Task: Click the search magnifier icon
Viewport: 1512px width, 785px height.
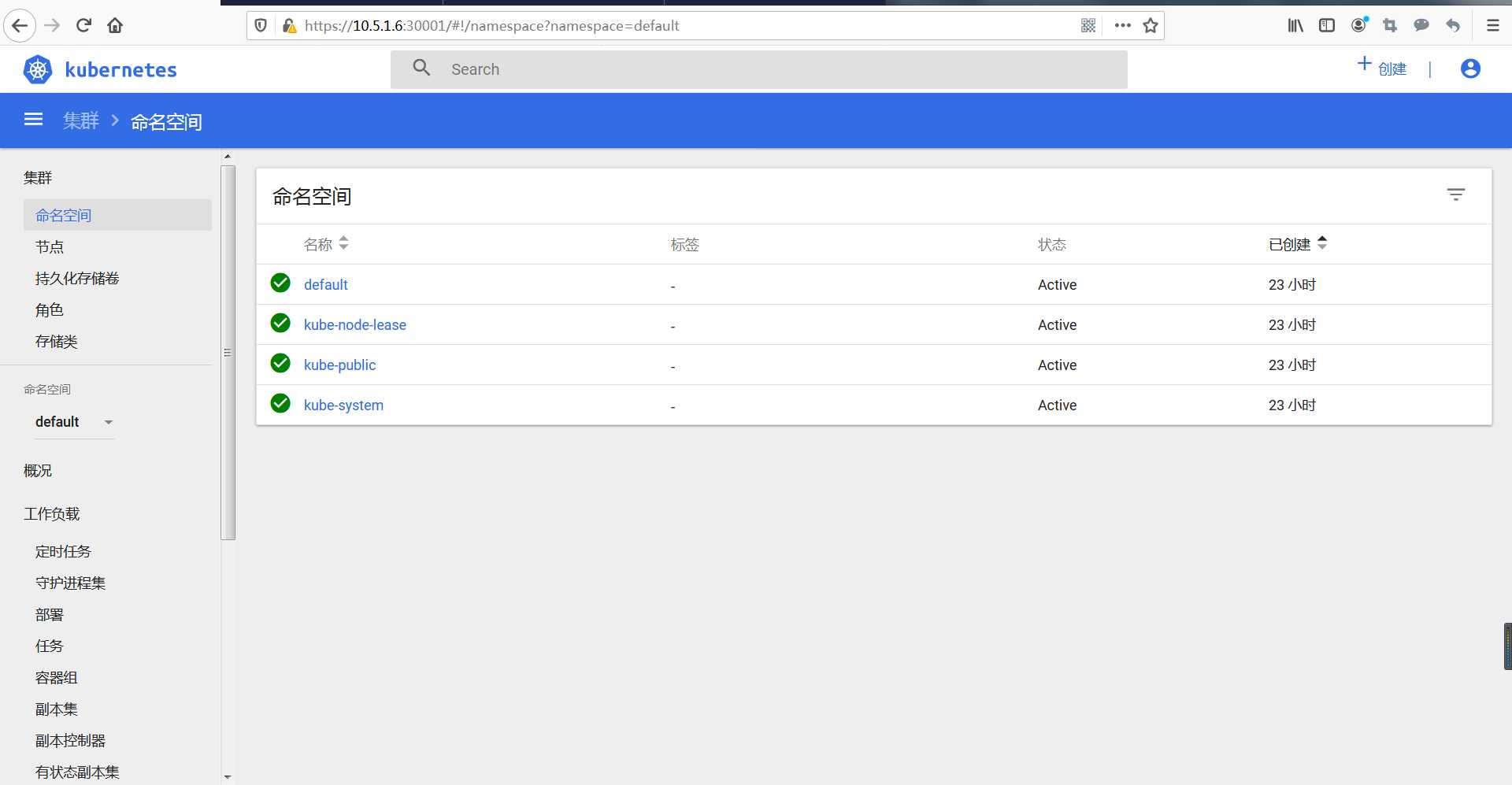Action: (x=422, y=68)
